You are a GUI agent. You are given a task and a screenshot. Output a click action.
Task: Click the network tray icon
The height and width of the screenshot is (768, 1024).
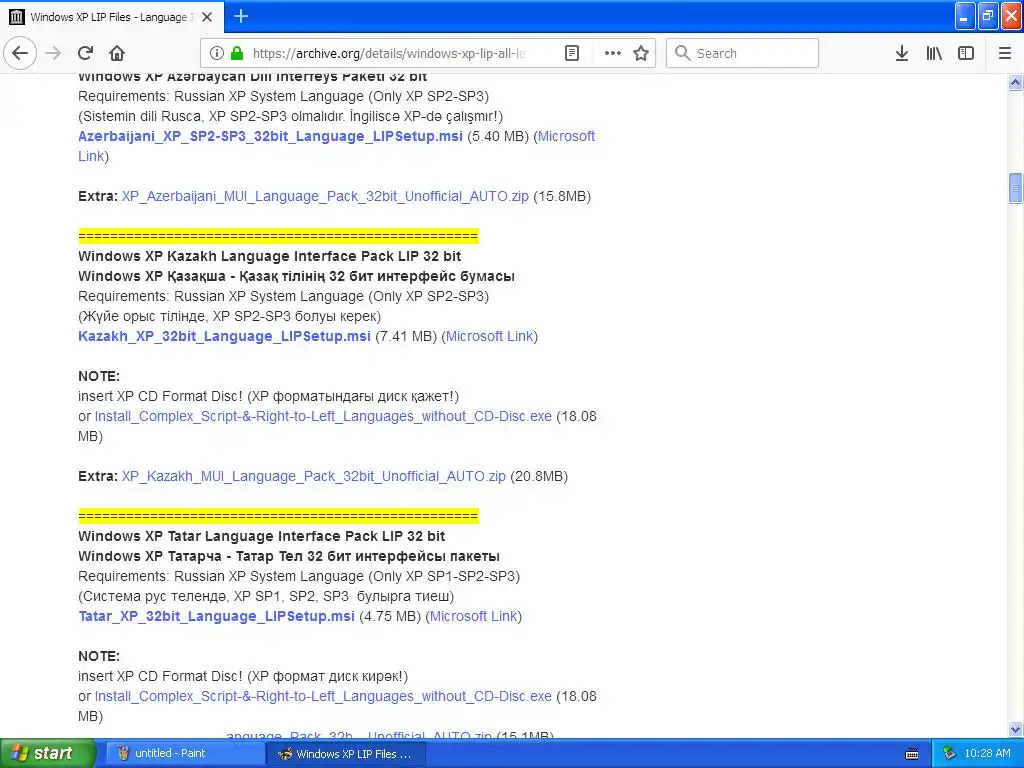[x=949, y=754]
